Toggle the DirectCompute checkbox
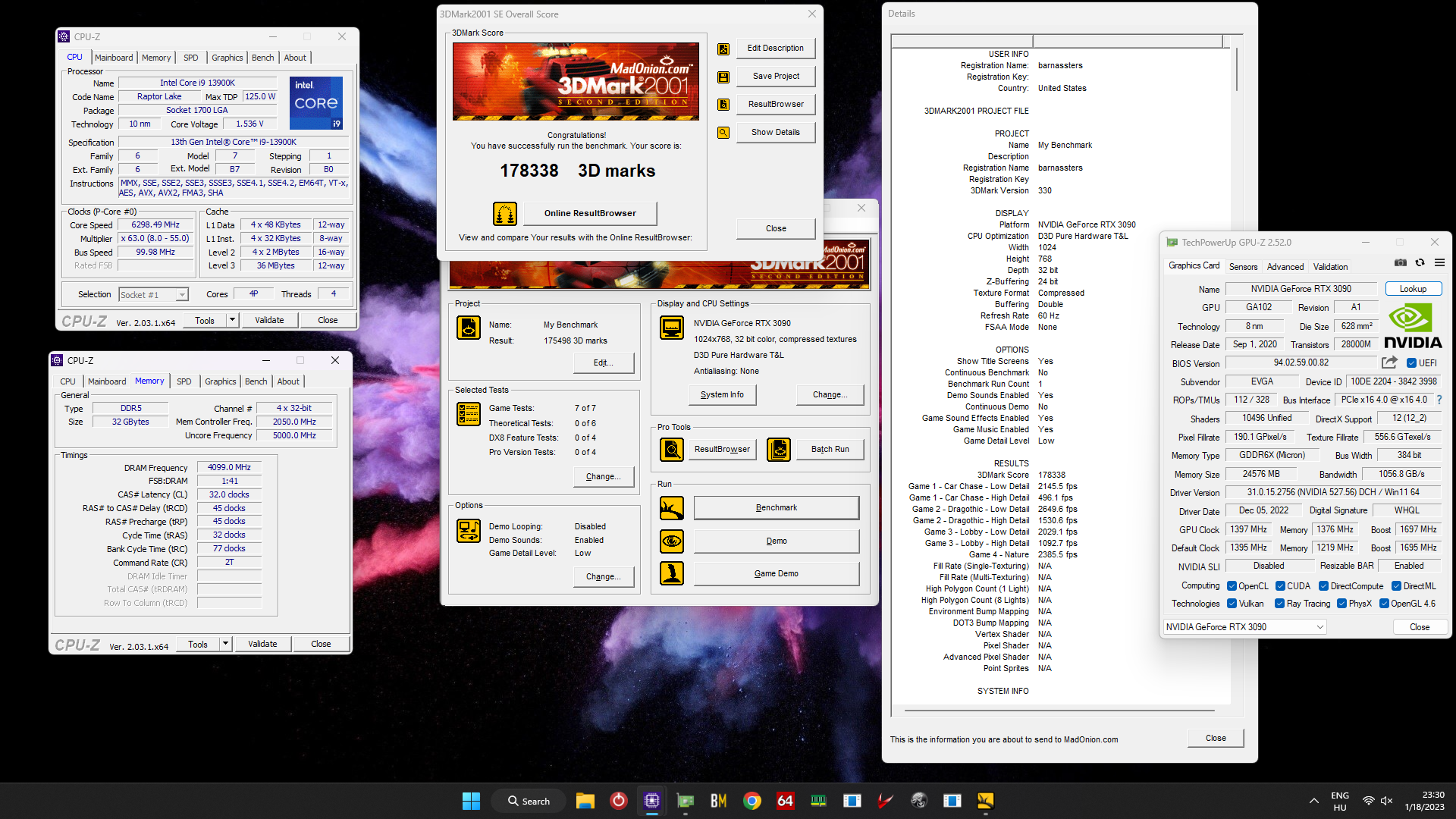Viewport: 1456px width, 819px height. tap(1323, 586)
